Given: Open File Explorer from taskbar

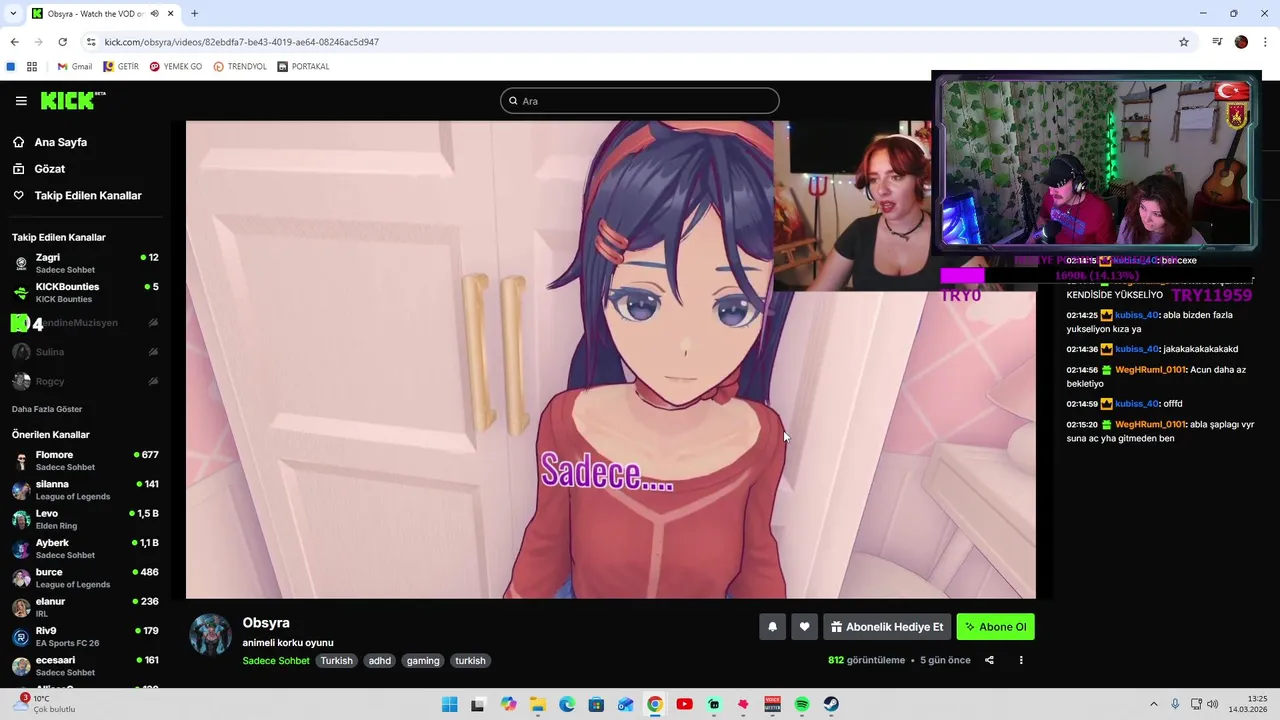Looking at the screenshot, I should [538, 705].
